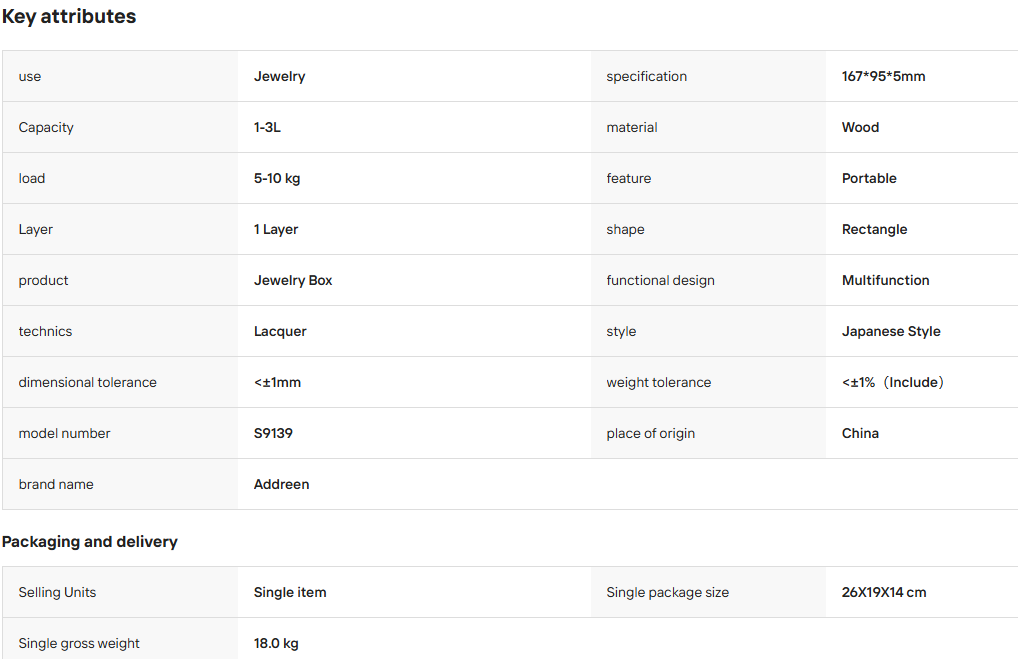Click the China place of origin
1018x659 pixels.
coord(860,433)
